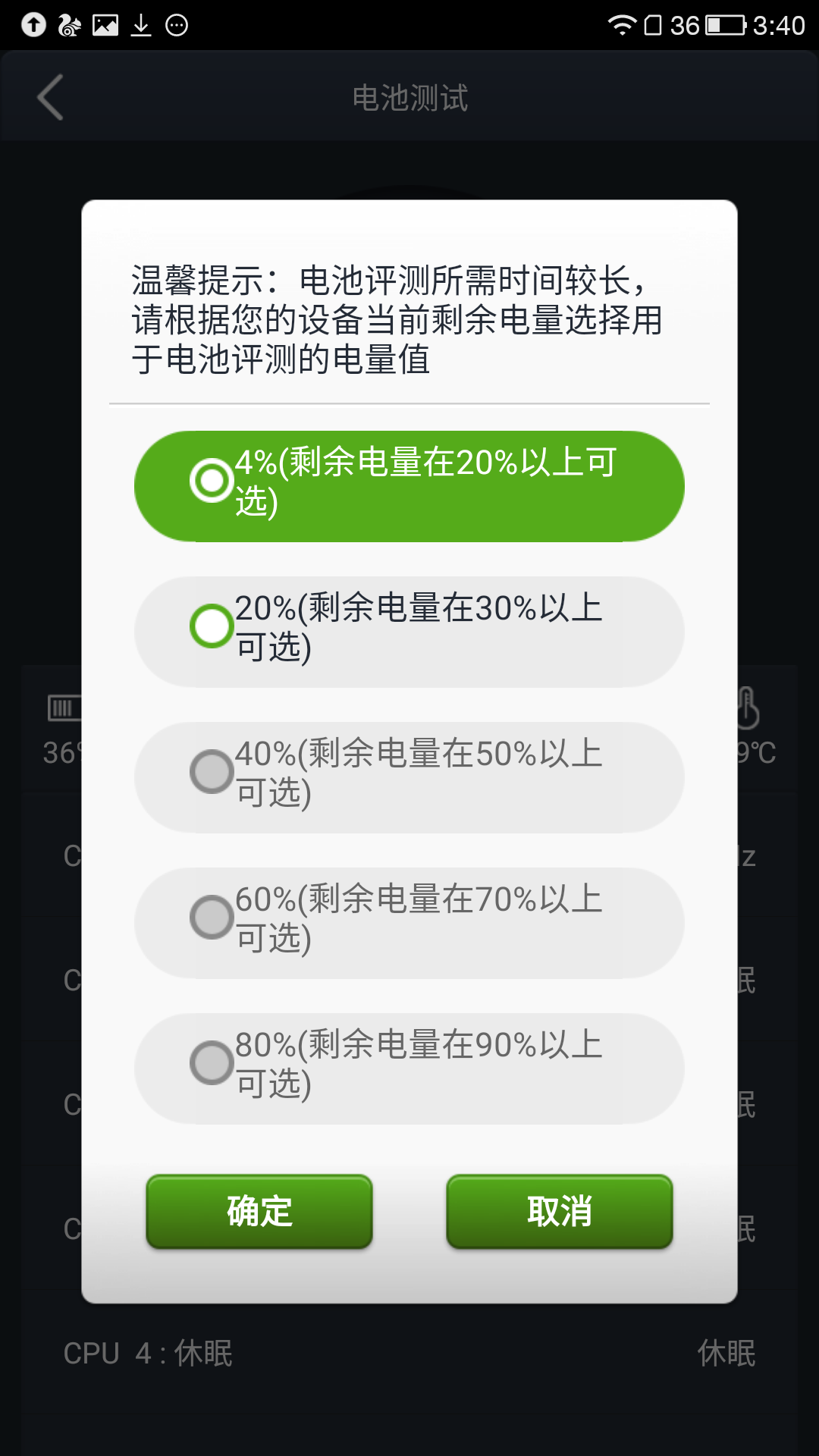This screenshot has width=819, height=1456.
Task: Tap the download notification icon
Action: coord(141,25)
